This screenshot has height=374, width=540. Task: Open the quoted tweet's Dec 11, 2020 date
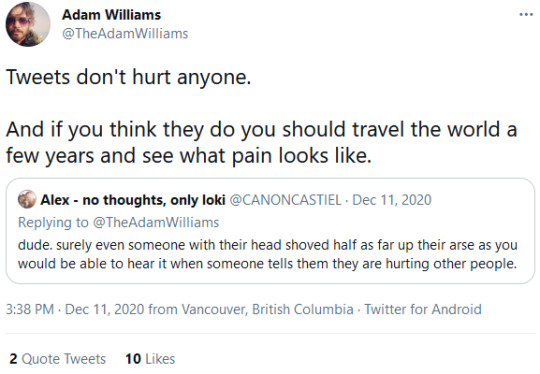(392, 200)
